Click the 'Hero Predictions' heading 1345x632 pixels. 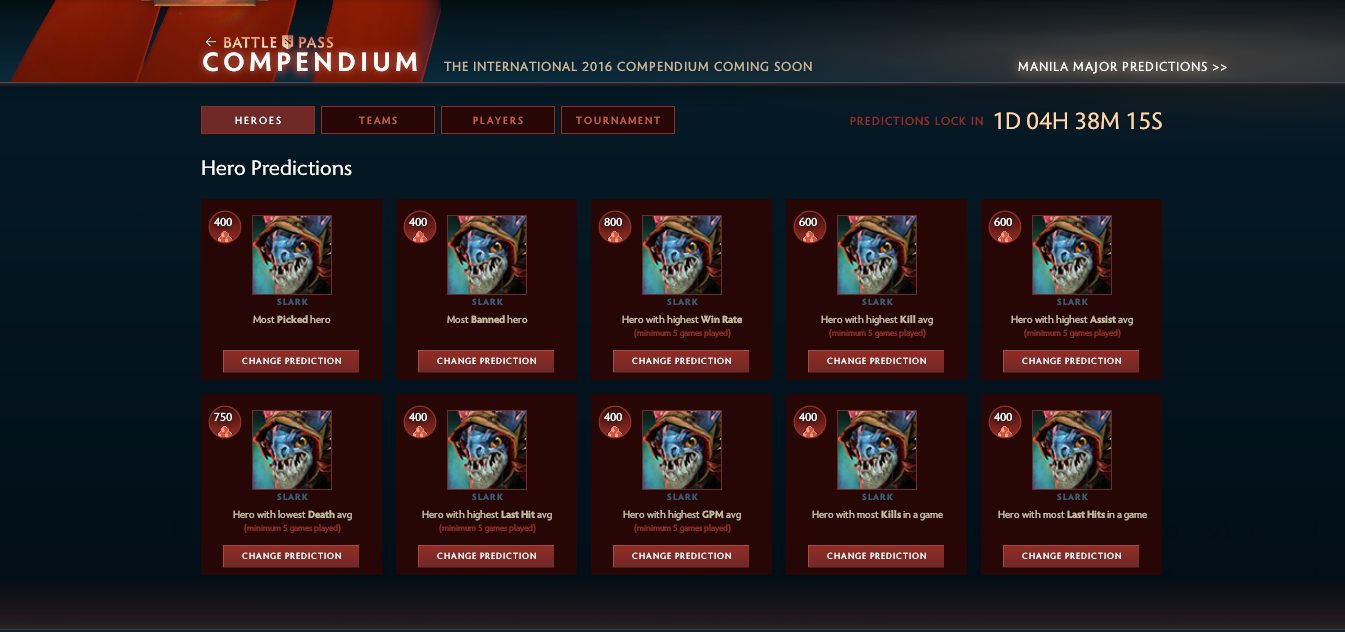(276, 168)
